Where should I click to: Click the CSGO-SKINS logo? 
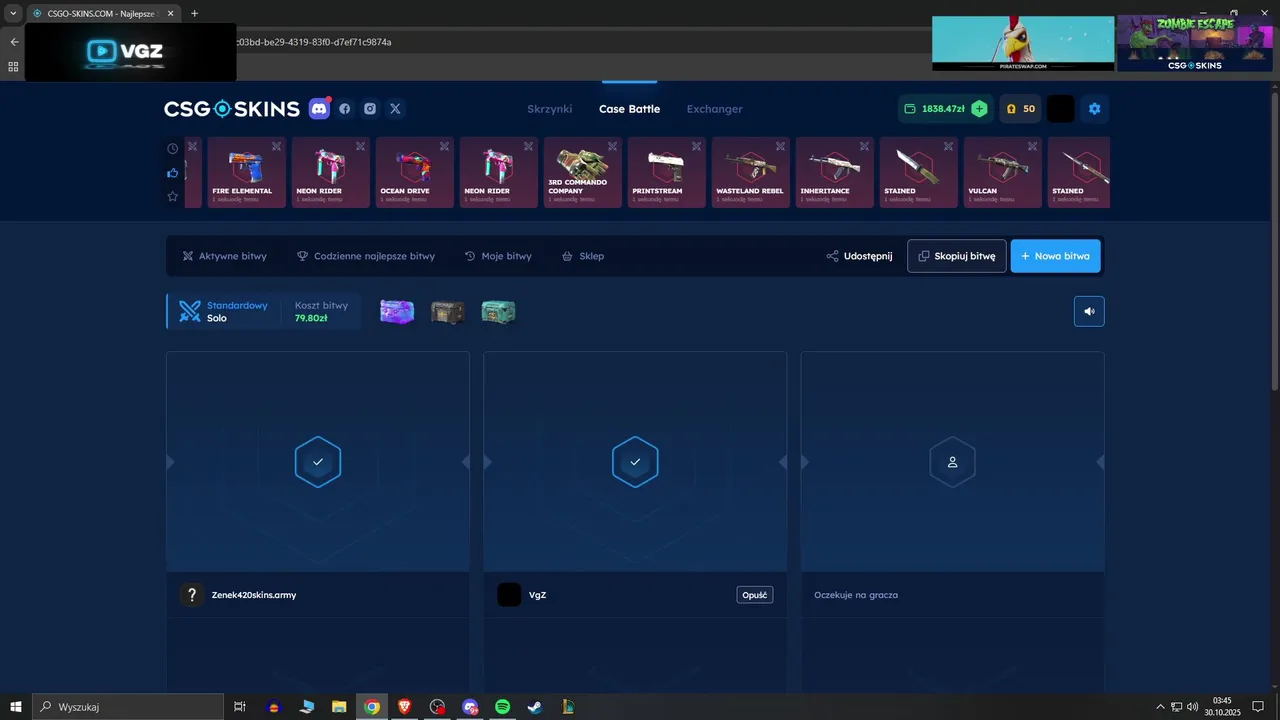(x=232, y=109)
